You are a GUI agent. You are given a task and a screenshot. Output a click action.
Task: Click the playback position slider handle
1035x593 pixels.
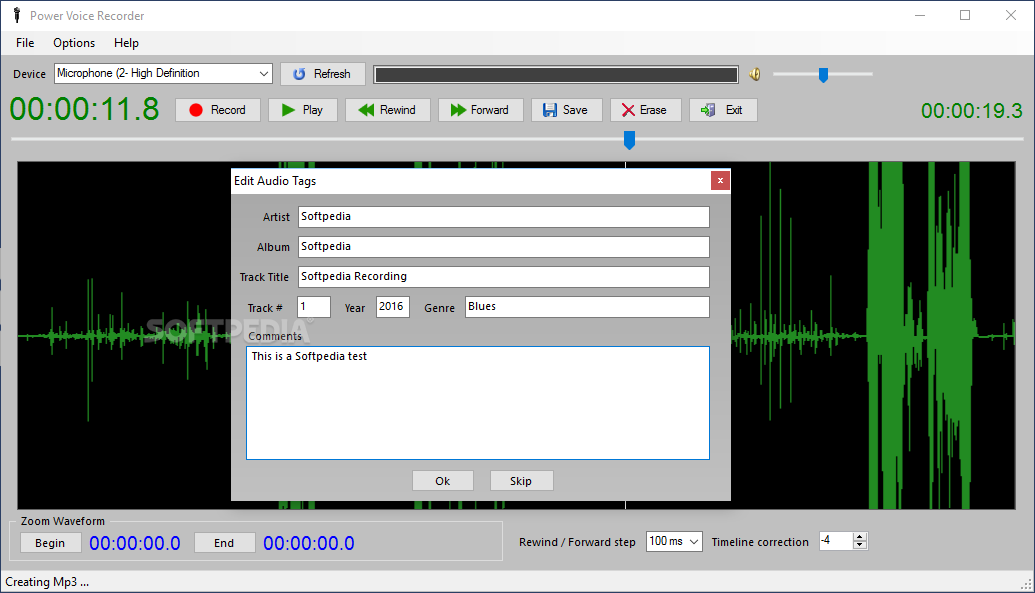coord(630,140)
